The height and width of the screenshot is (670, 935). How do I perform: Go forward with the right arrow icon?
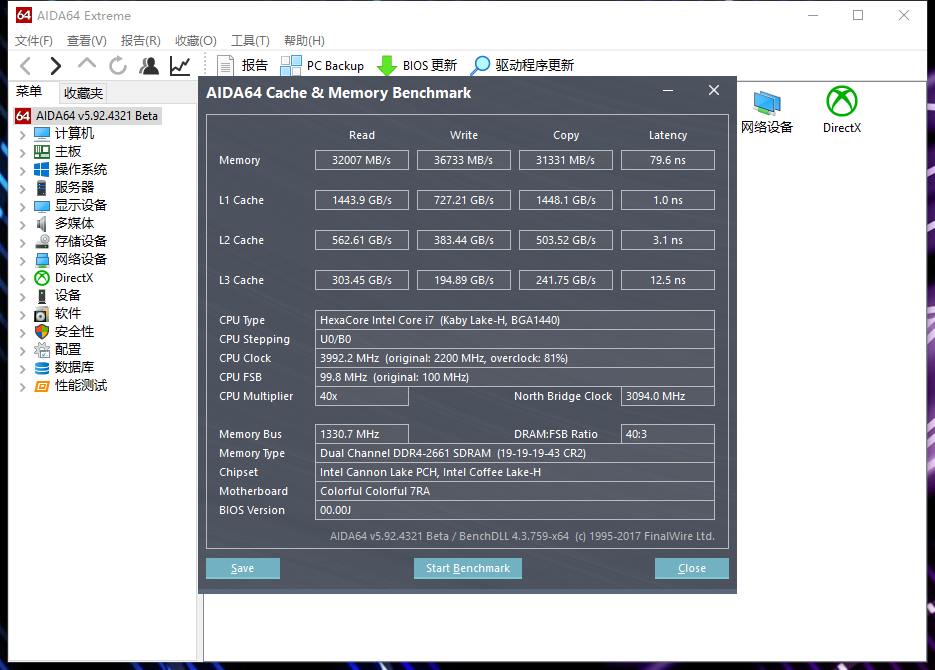(55, 66)
